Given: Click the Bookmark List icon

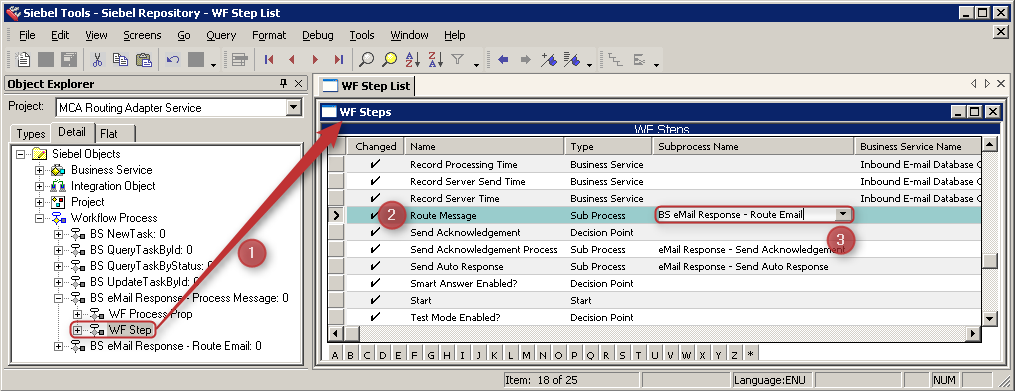Looking at the screenshot, I should point(572,60).
